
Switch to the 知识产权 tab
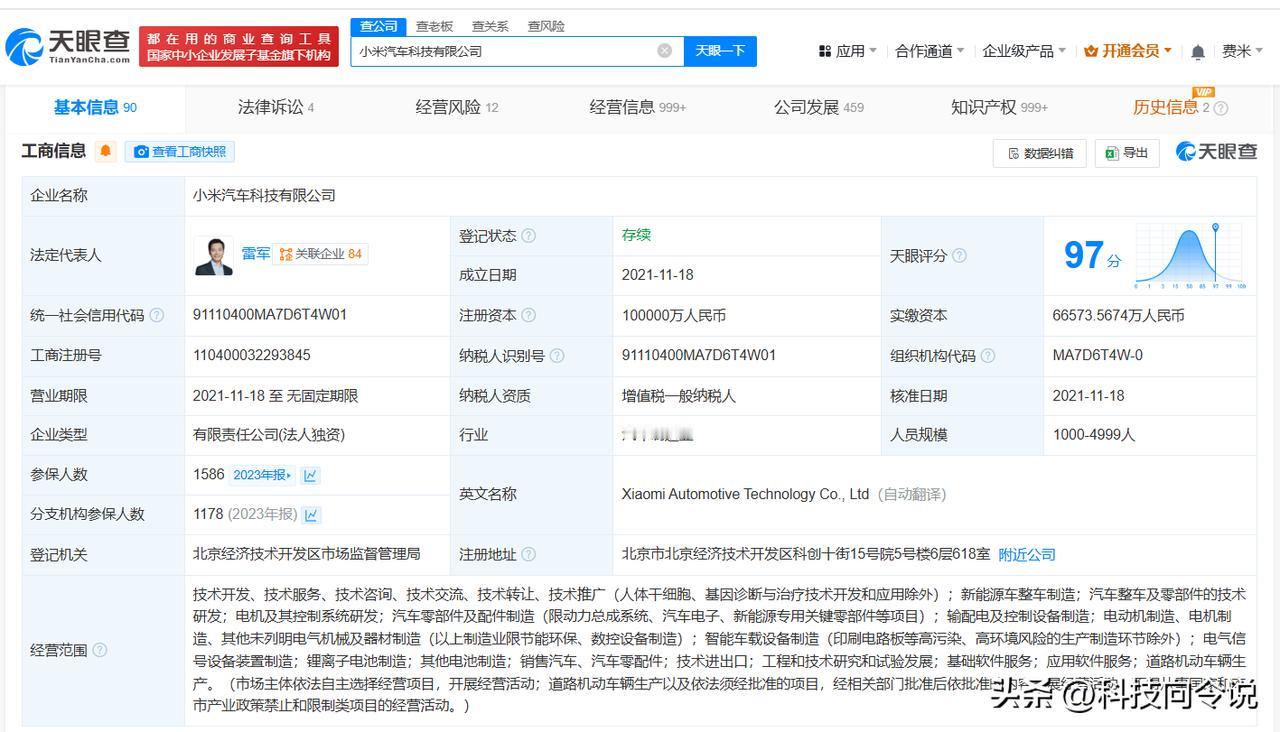point(999,107)
